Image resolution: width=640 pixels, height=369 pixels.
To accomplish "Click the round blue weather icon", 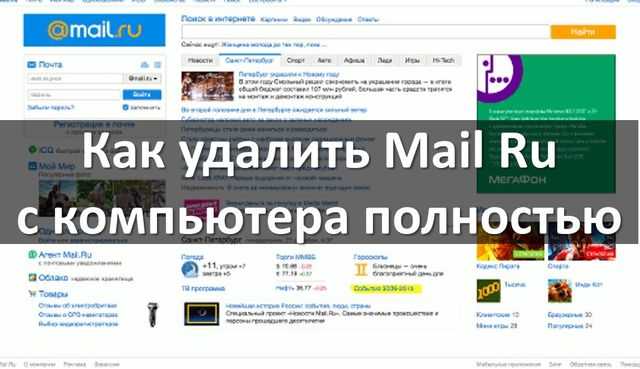I will 189,270.
